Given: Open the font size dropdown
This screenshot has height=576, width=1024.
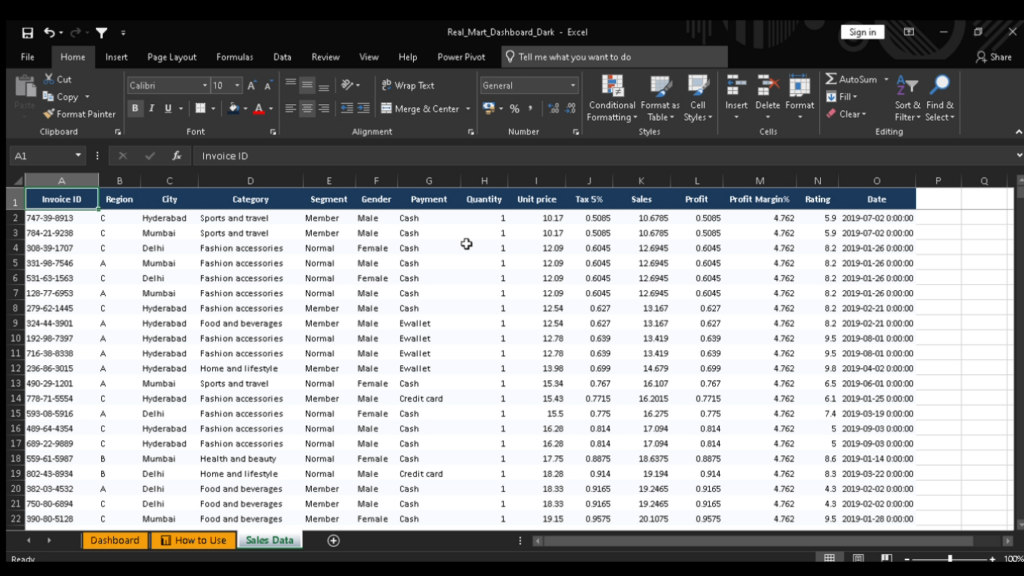Looking at the screenshot, I should point(237,86).
